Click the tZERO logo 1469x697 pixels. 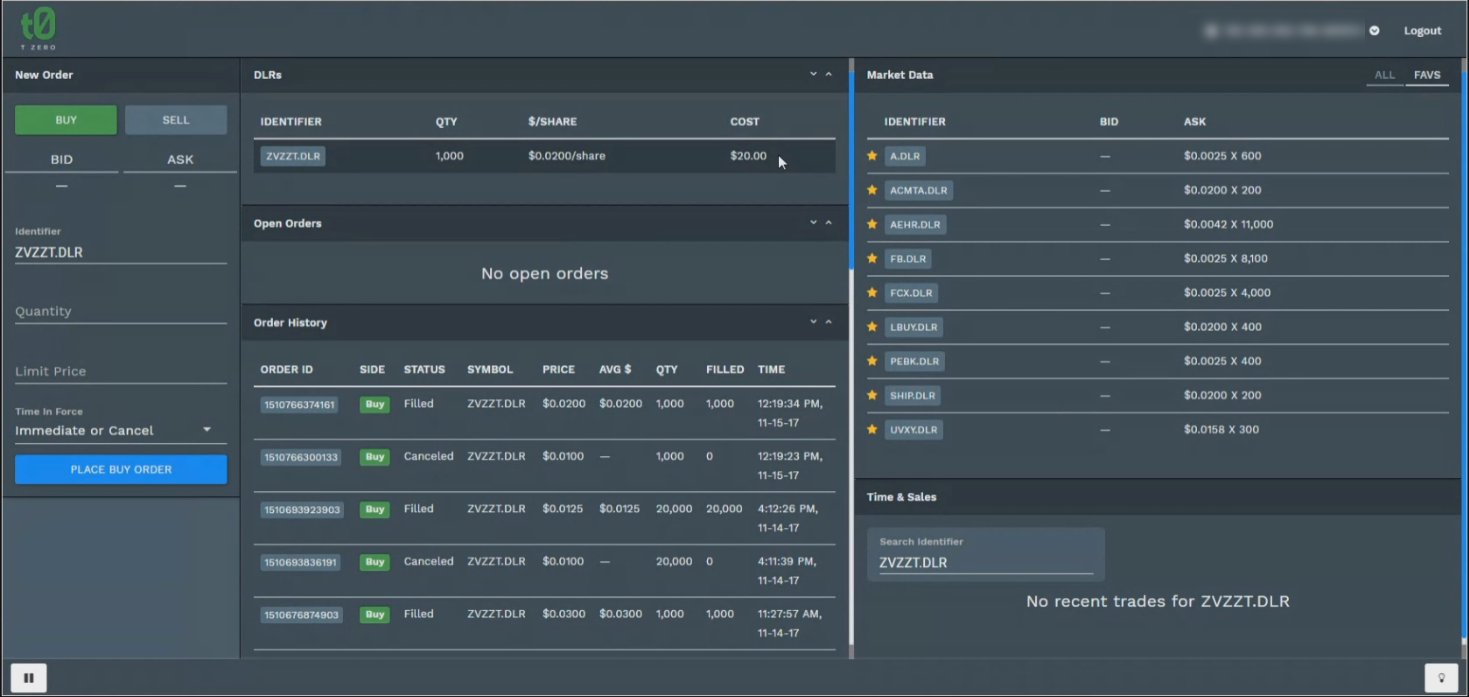[38, 28]
